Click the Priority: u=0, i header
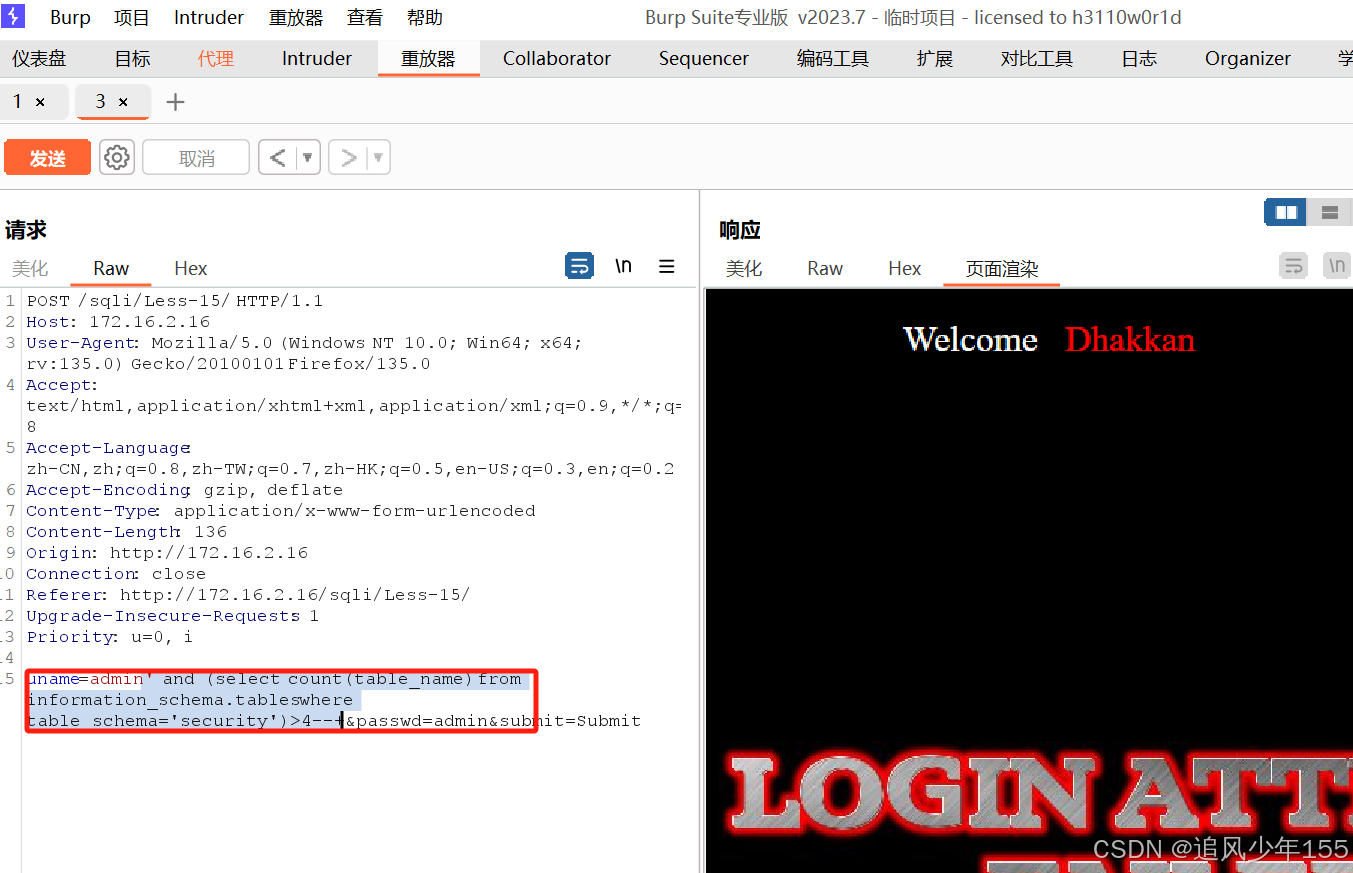Viewport: 1353px width, 873px height. click(x=110, y=637)
